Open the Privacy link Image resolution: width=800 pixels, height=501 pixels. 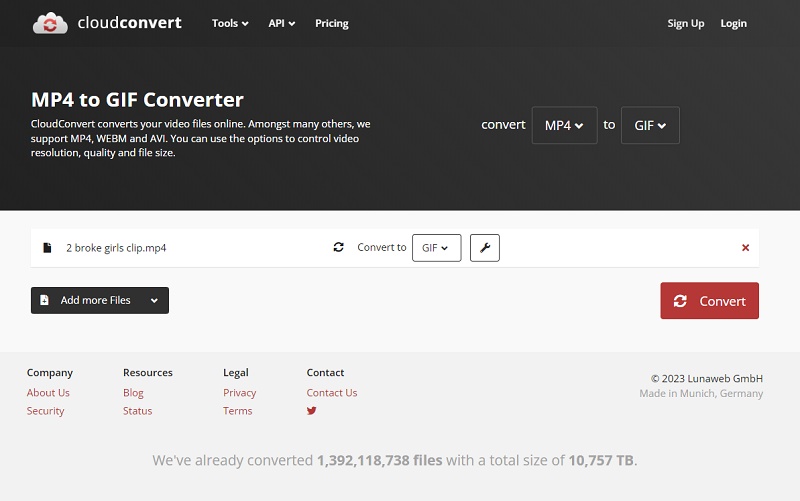pos(239,393)
